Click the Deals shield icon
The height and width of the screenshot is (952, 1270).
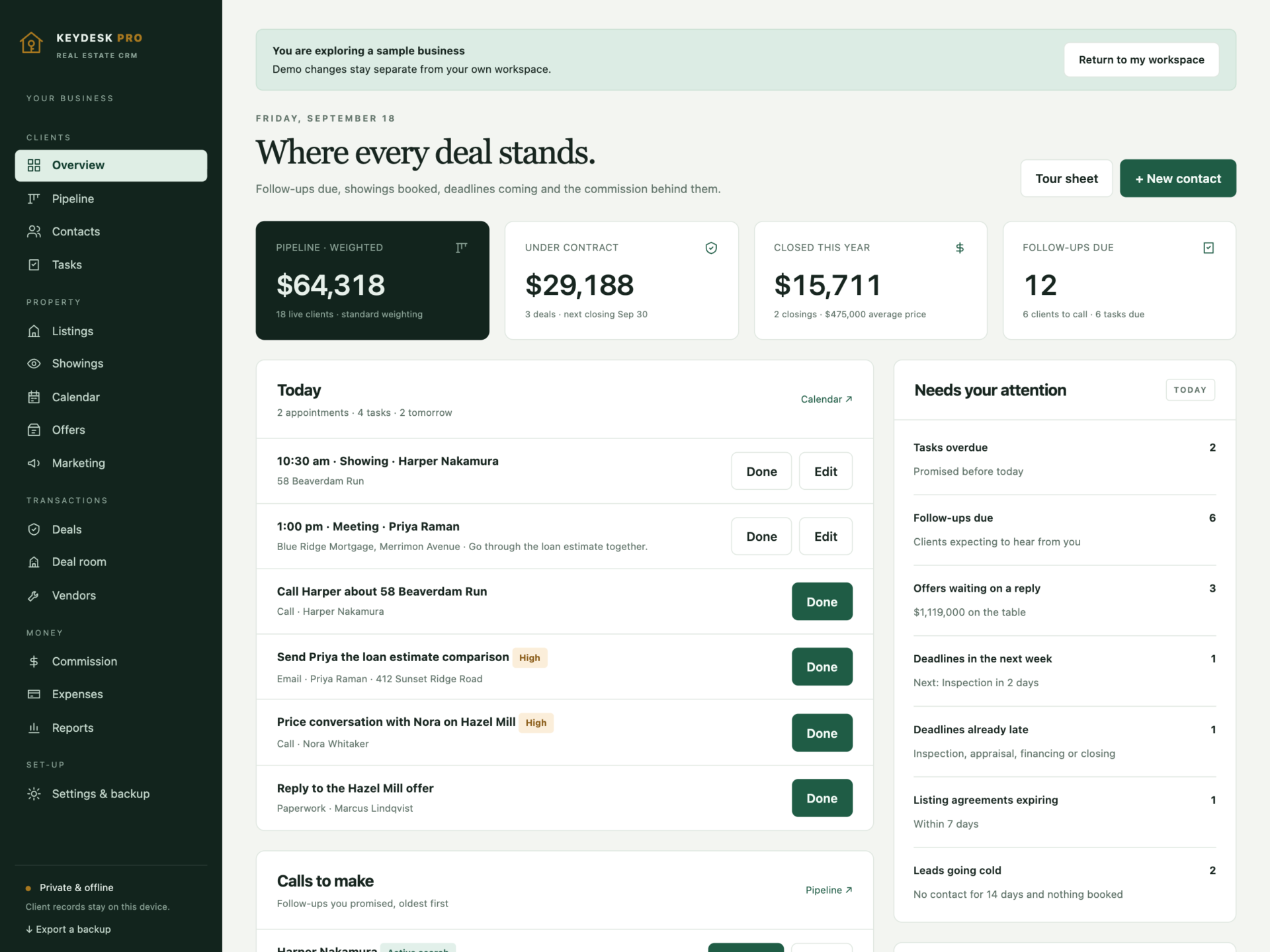pos(34,530)
